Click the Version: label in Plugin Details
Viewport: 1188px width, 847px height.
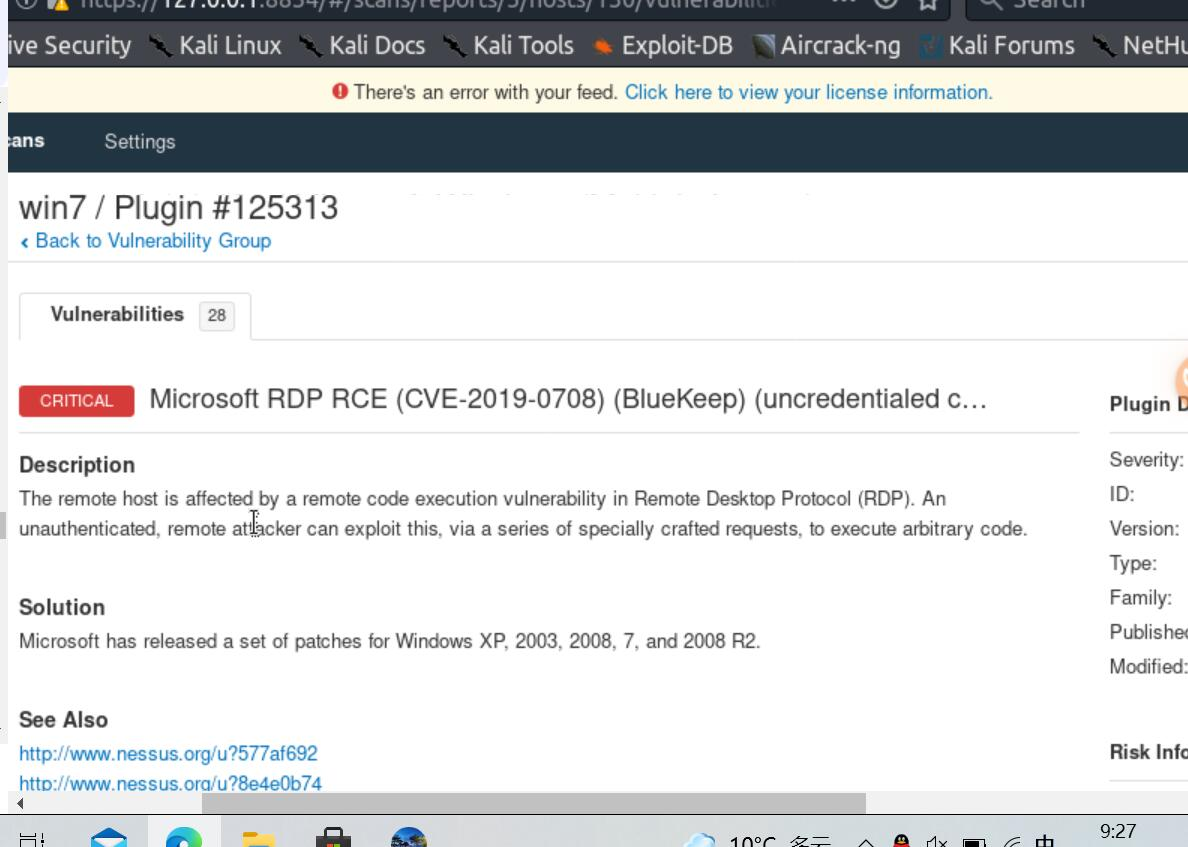click(1144, 529)
